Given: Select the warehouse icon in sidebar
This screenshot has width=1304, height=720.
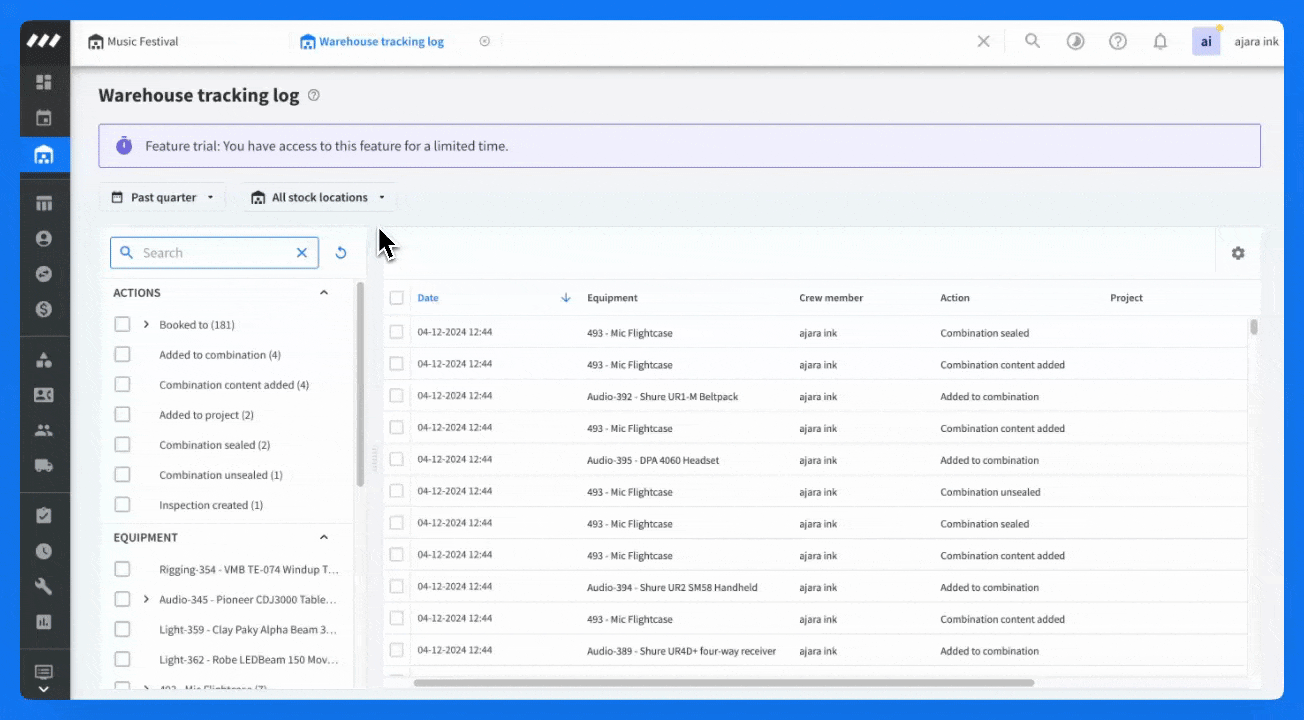Looking at the screenshot, I should pyautogui.click(x=44, y=155).
